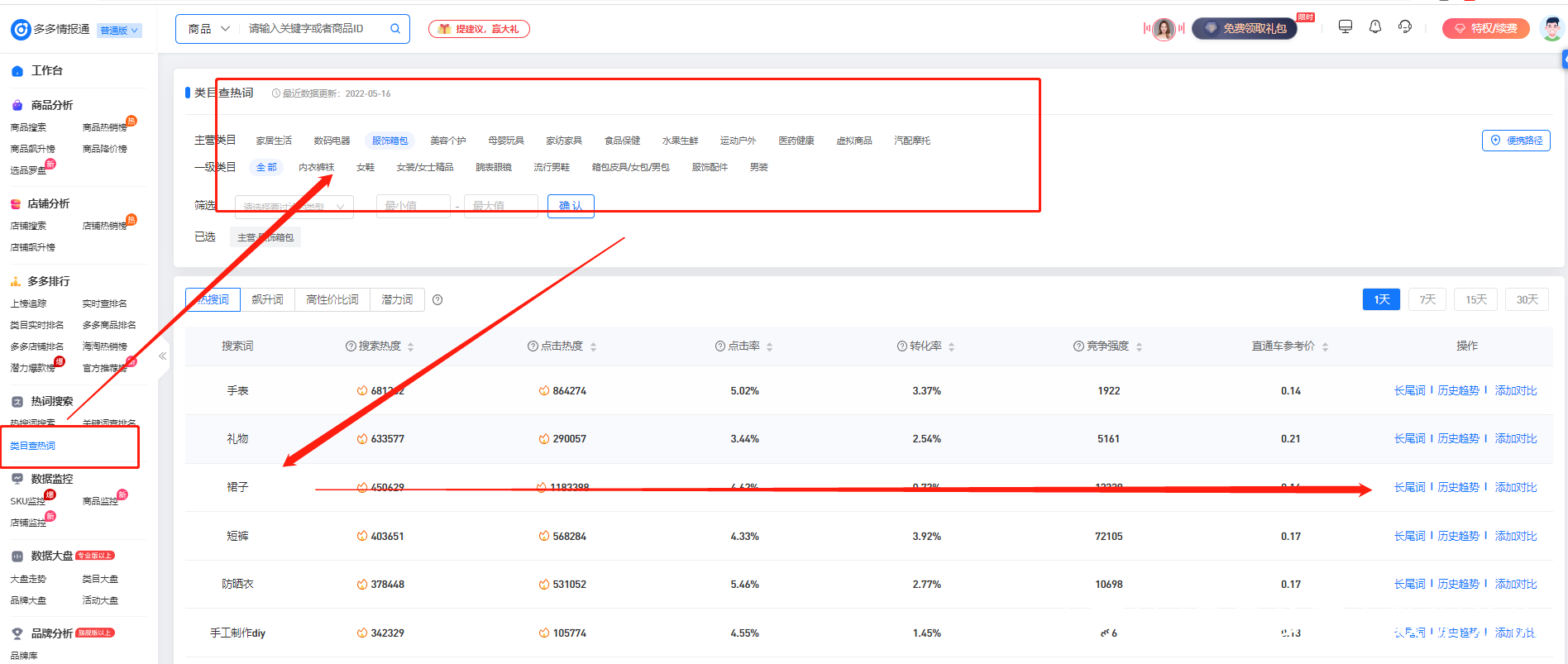Click the 竞争强度 help icon in header
The width and height of the screenshot is (1568, 664).
[x=1078, y=346]
